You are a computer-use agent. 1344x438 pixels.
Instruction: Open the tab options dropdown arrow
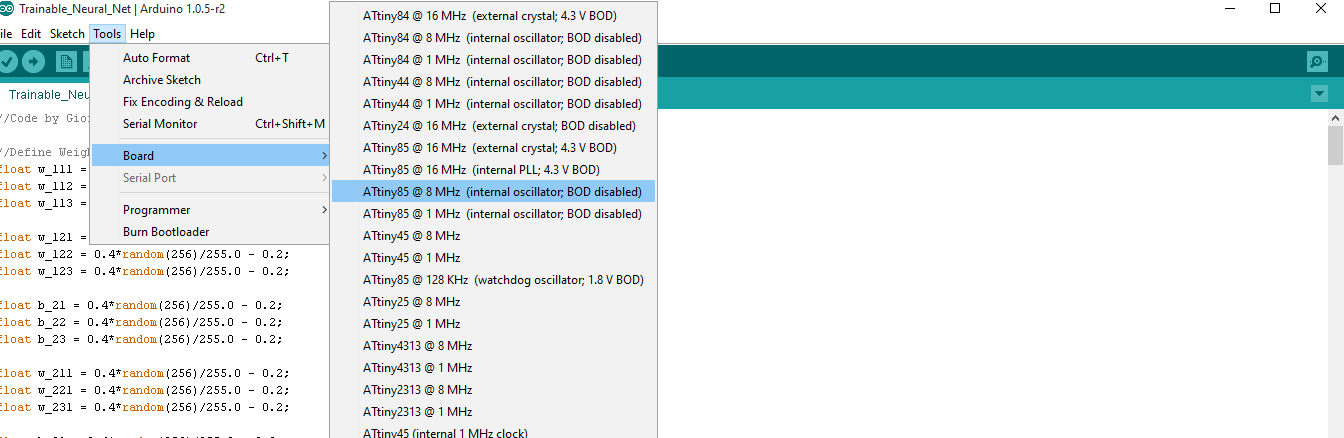(x=1319, y=94)
